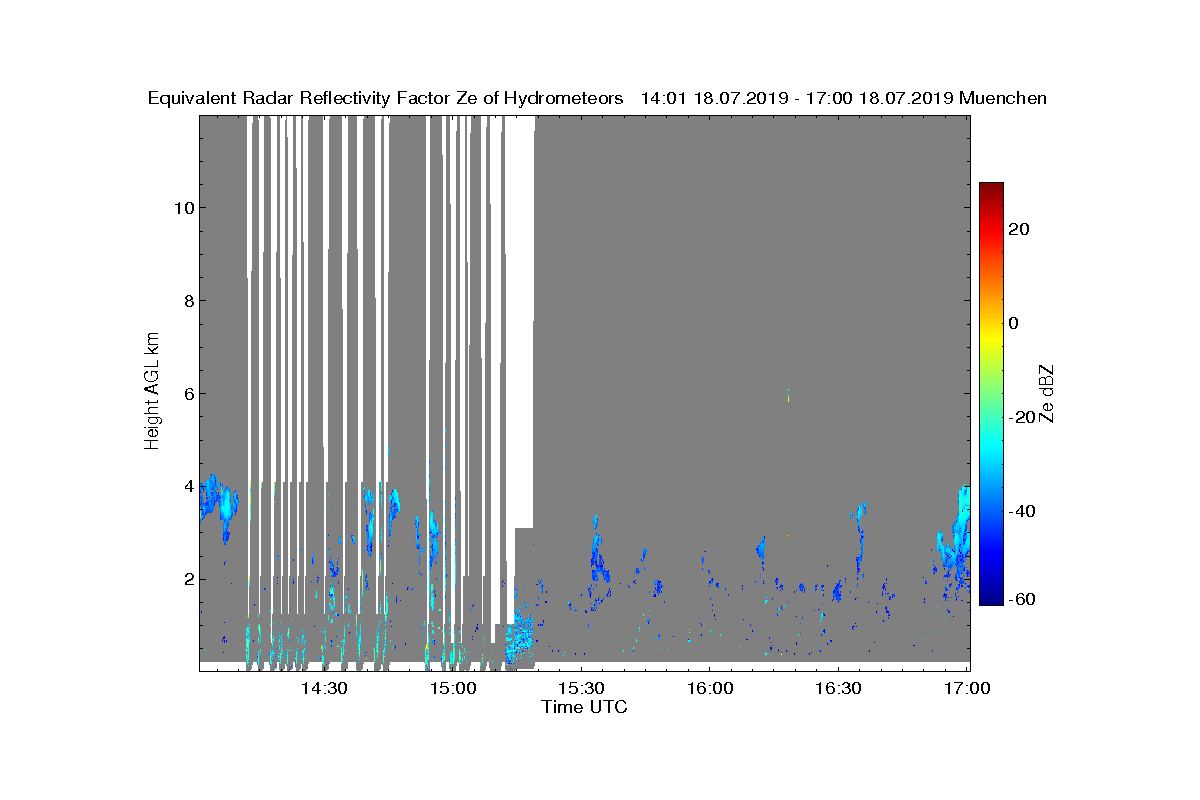Click the yellow region of the colorbar
Viewport: 1200px width, 800px height.
pyautogui.click(x=991, y=335)
